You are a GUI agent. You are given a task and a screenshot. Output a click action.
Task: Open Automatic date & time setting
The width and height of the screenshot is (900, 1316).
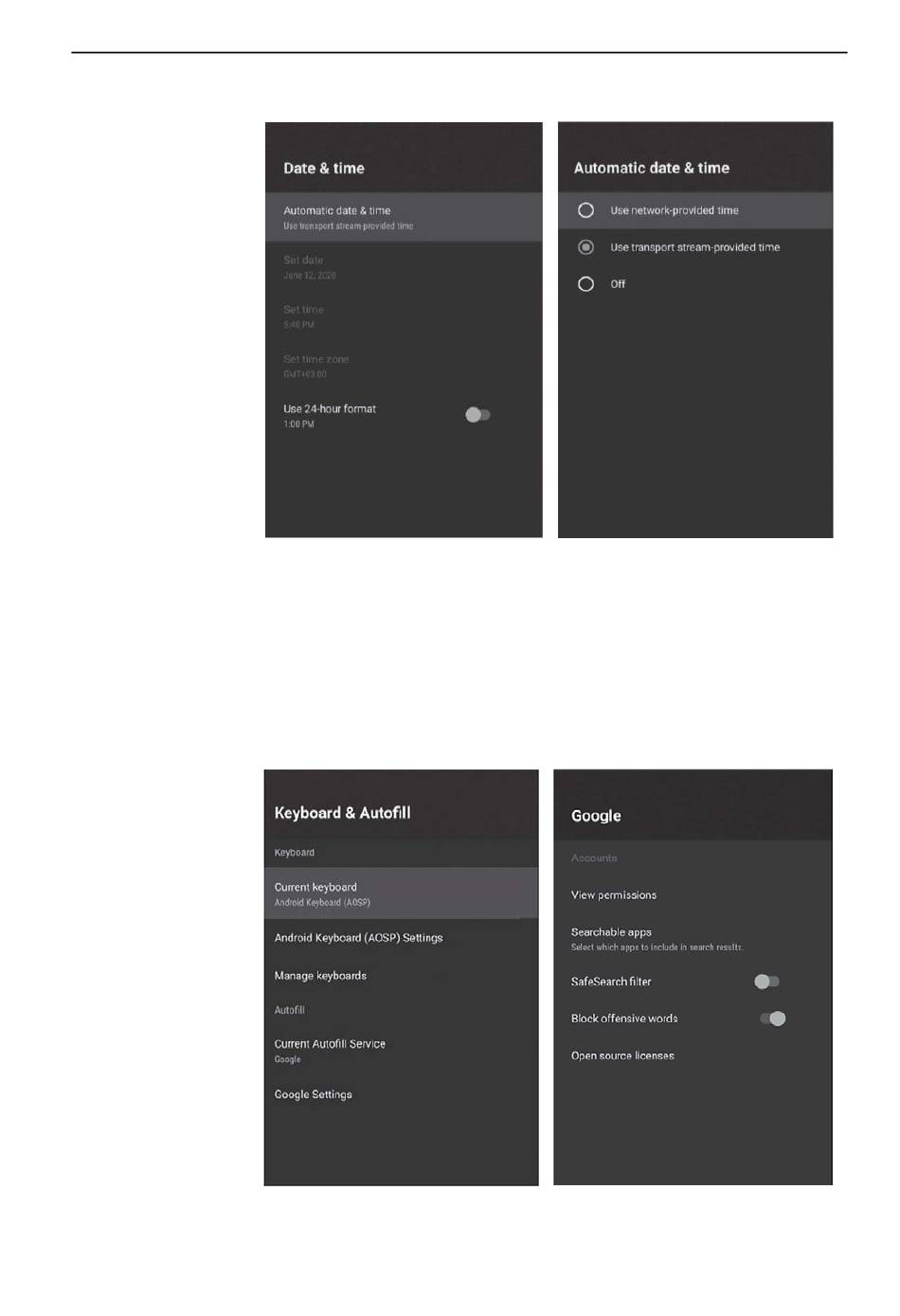point(404,217)
